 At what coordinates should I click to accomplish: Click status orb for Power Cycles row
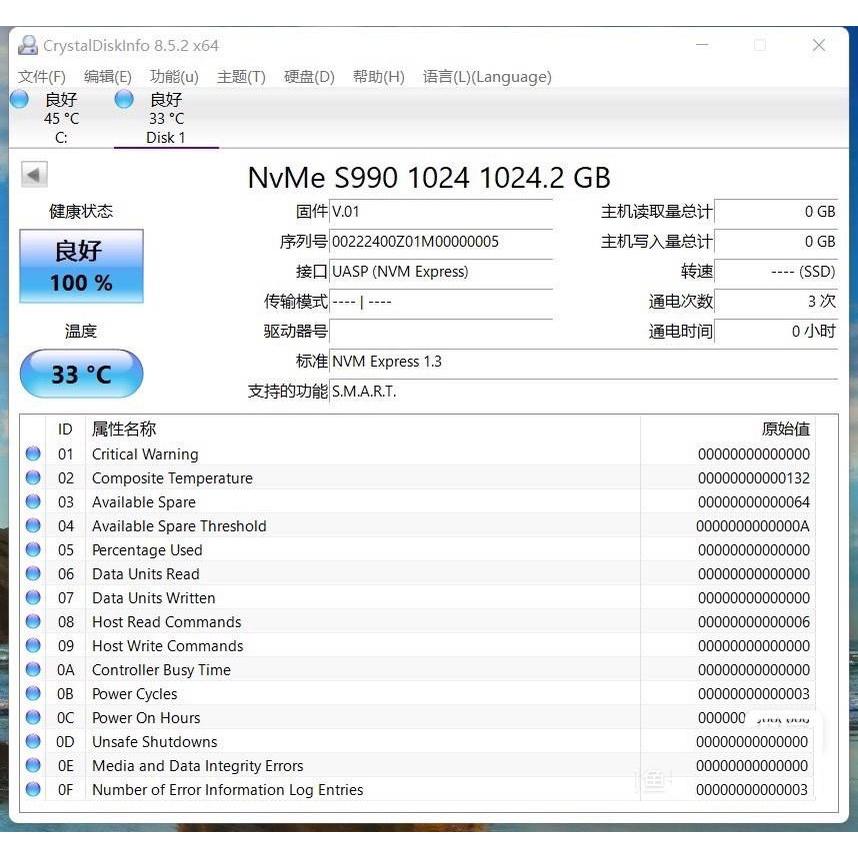33,693
